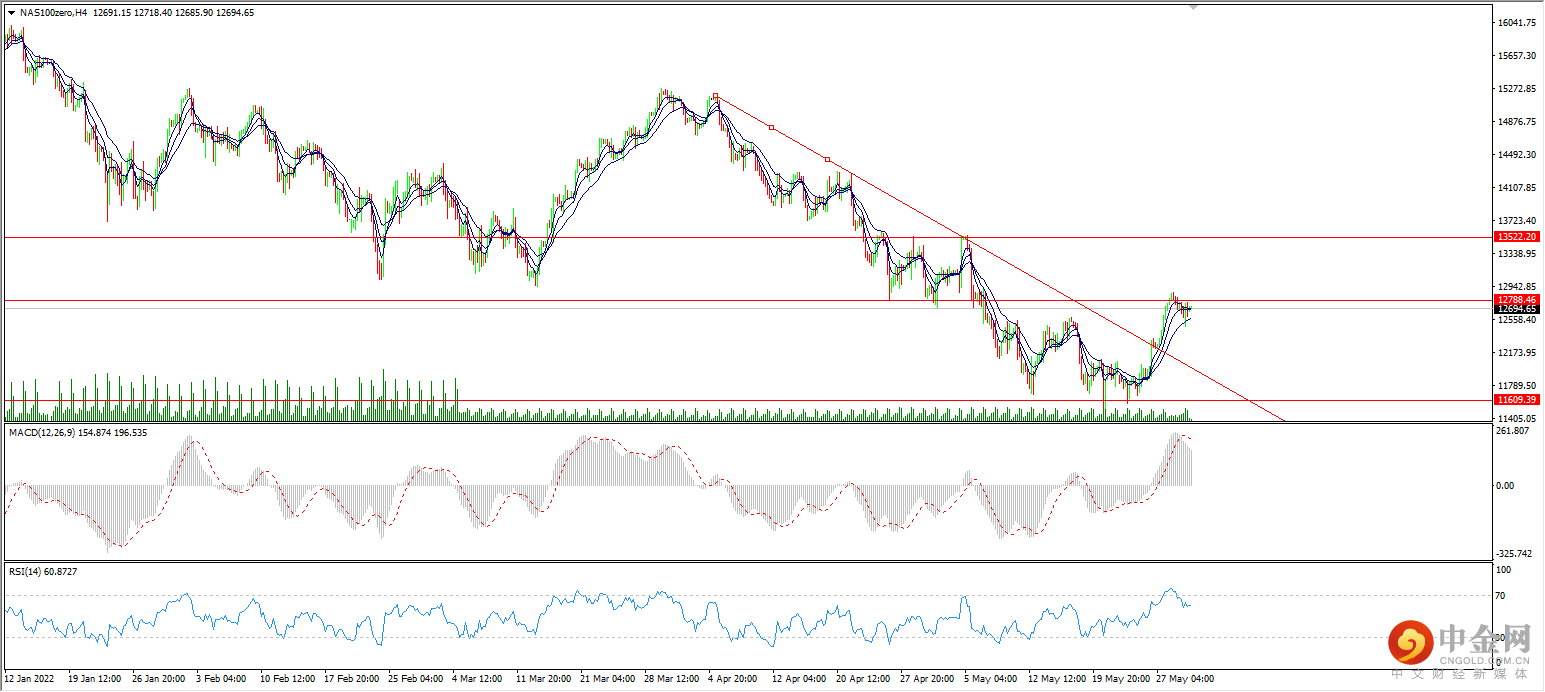
Task: Click the 12 May 12:00 time label
Action: (1055, 678)
